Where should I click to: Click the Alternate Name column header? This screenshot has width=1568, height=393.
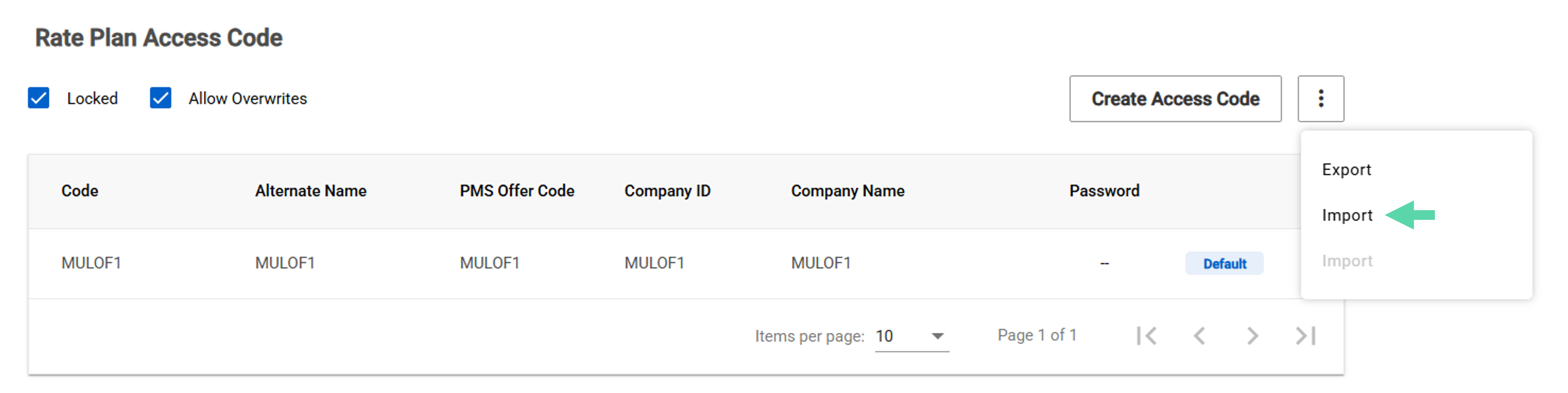310,191
